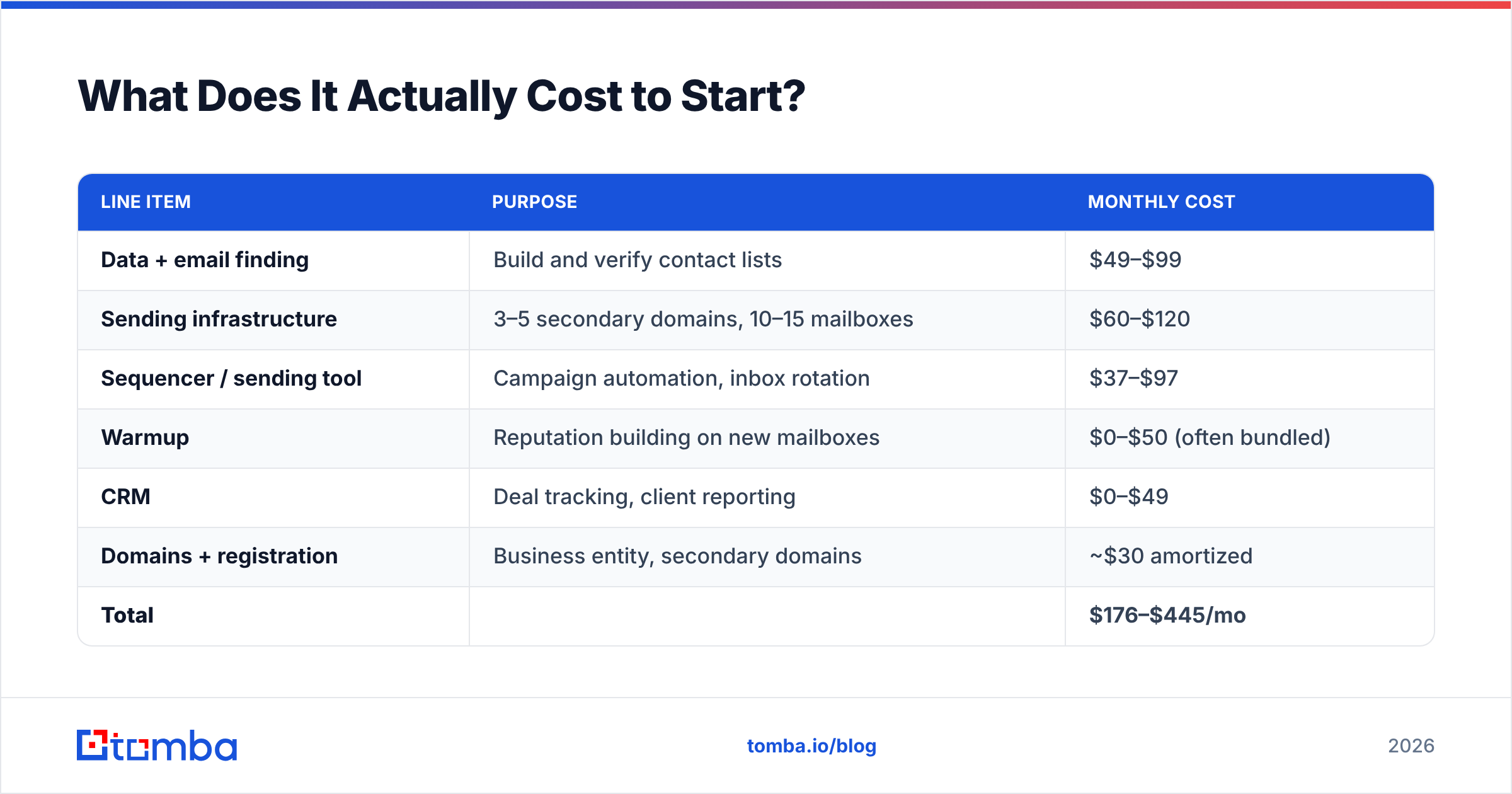
Task: Click the '$49–$99' cost value
Action: 1135,260
